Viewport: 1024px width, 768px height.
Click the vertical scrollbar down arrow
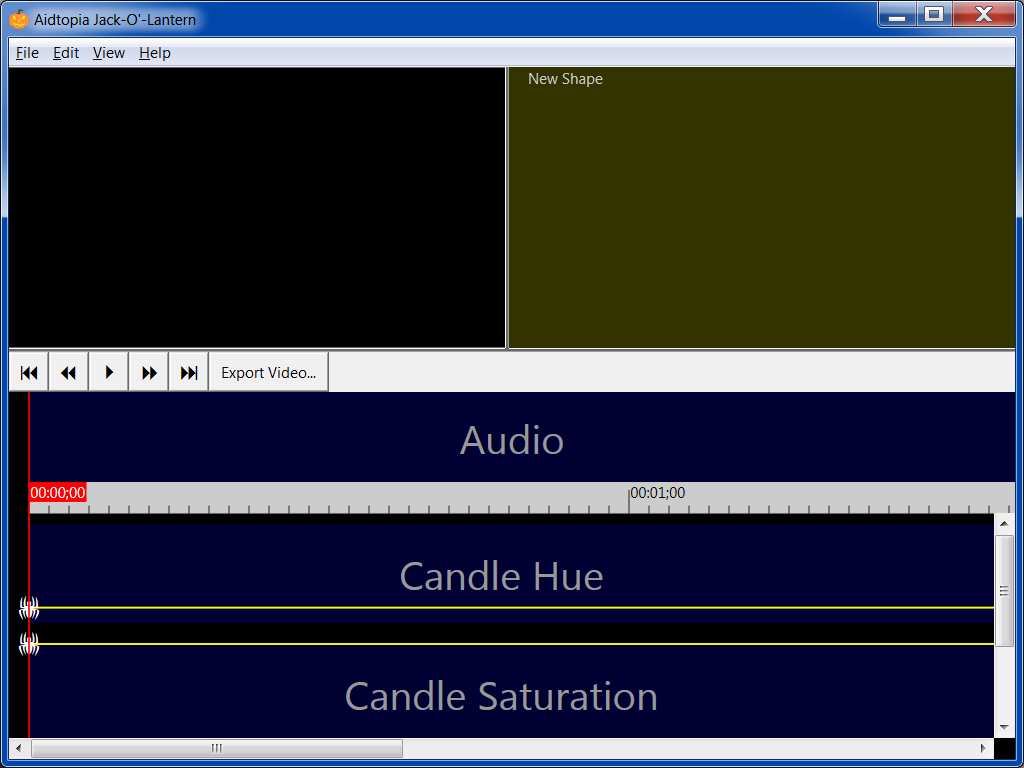click(1004, 728)
